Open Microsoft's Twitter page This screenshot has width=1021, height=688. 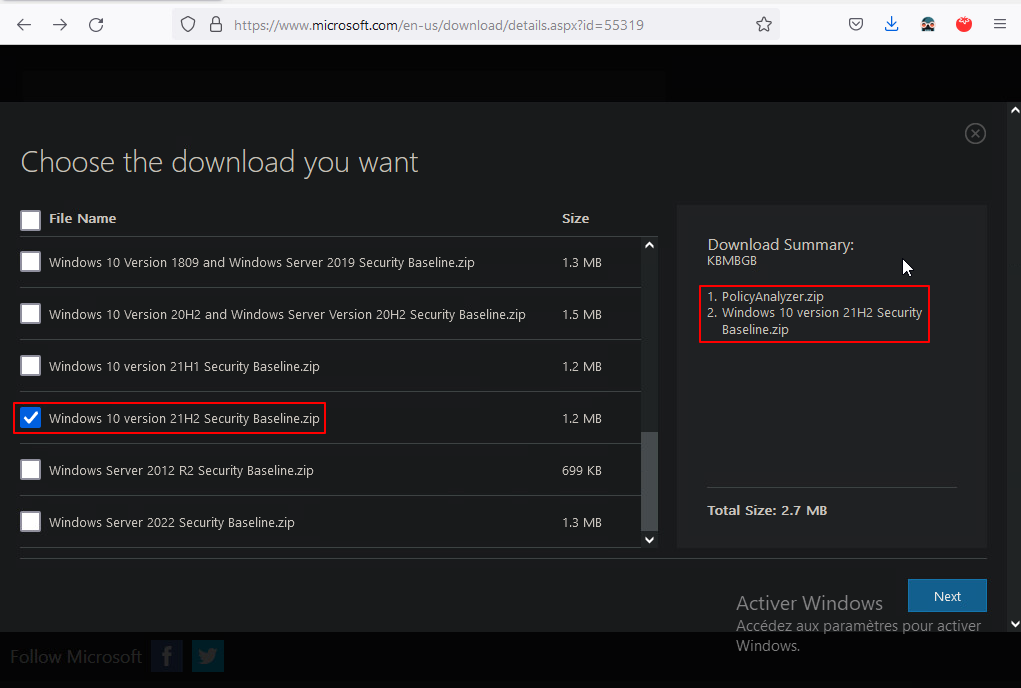(x=208, y=656)
